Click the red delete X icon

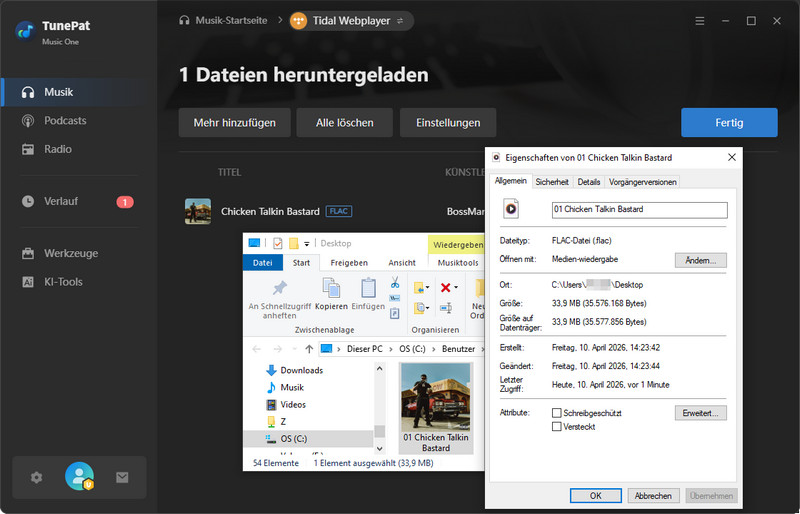[x=445, y=288]
